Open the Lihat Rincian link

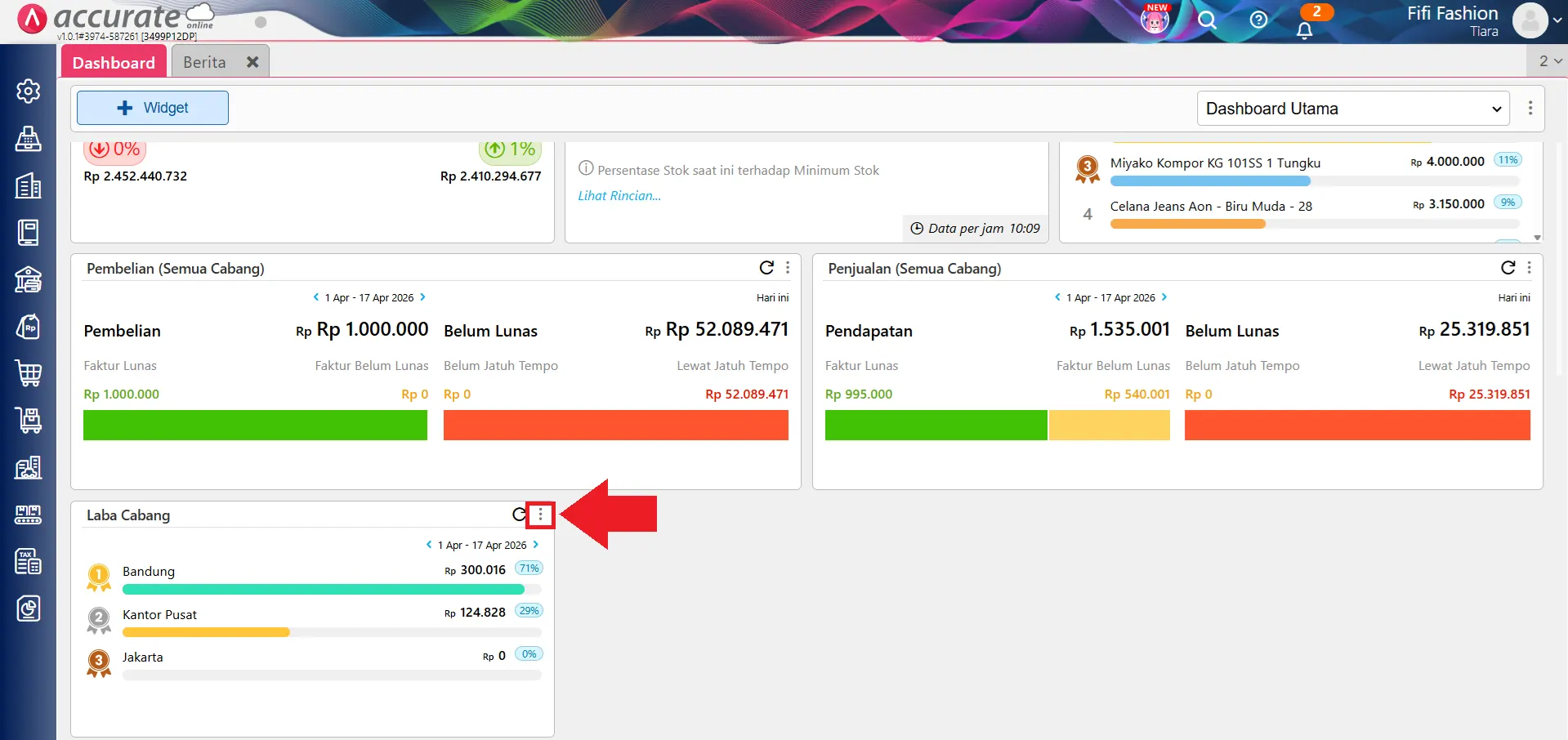(619, 196)
